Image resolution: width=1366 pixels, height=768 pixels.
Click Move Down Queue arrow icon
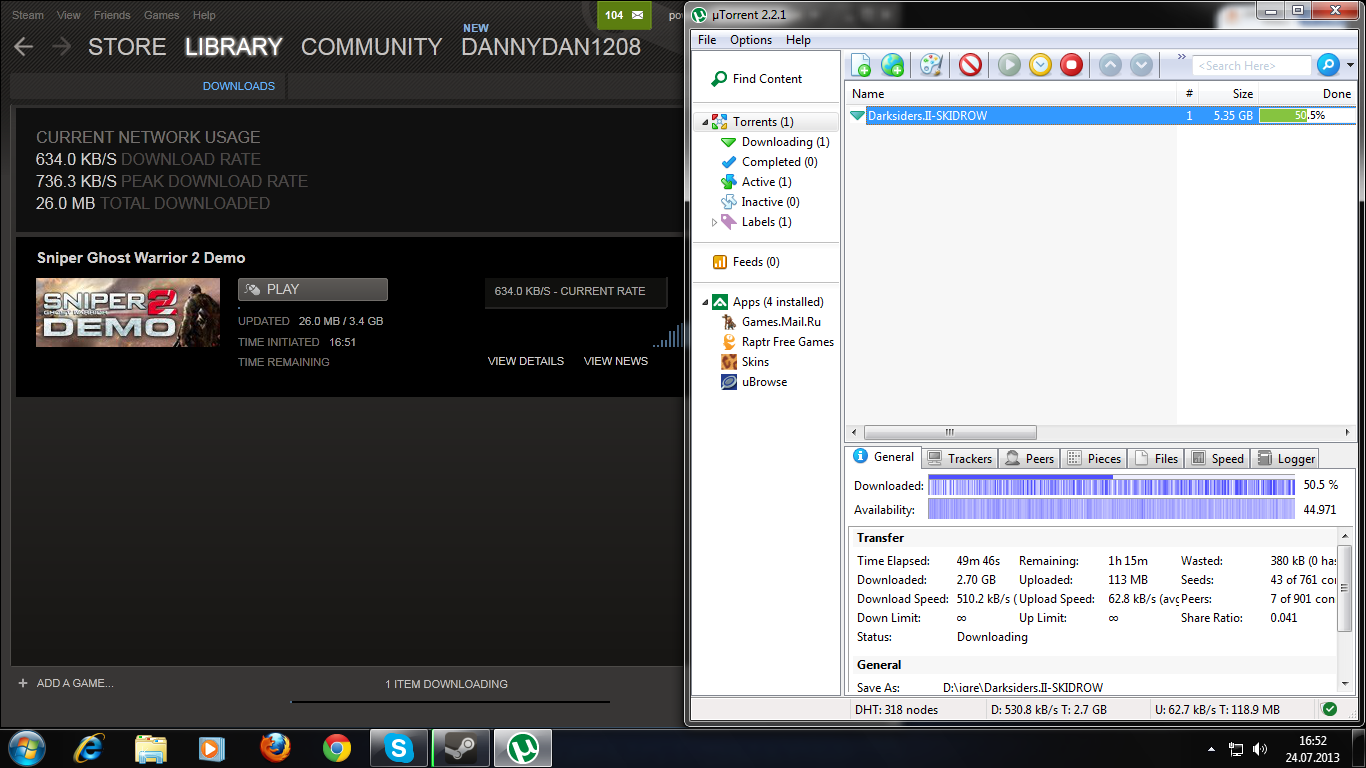[1141, 65]
